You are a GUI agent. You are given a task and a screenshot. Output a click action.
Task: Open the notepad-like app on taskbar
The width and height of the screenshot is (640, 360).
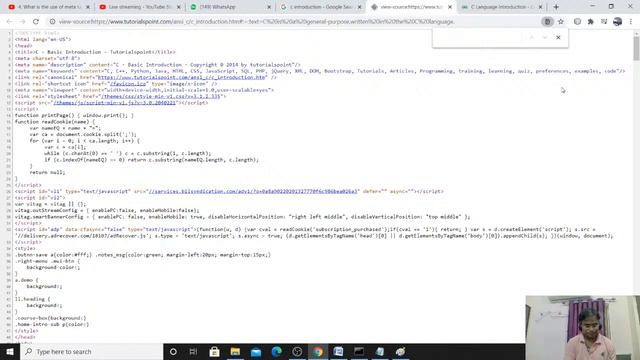[x=380, y=351]
